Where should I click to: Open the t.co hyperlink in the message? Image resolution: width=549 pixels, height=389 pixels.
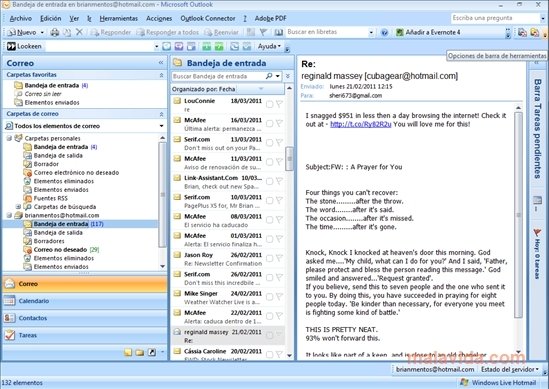click(x=360, y=124)
